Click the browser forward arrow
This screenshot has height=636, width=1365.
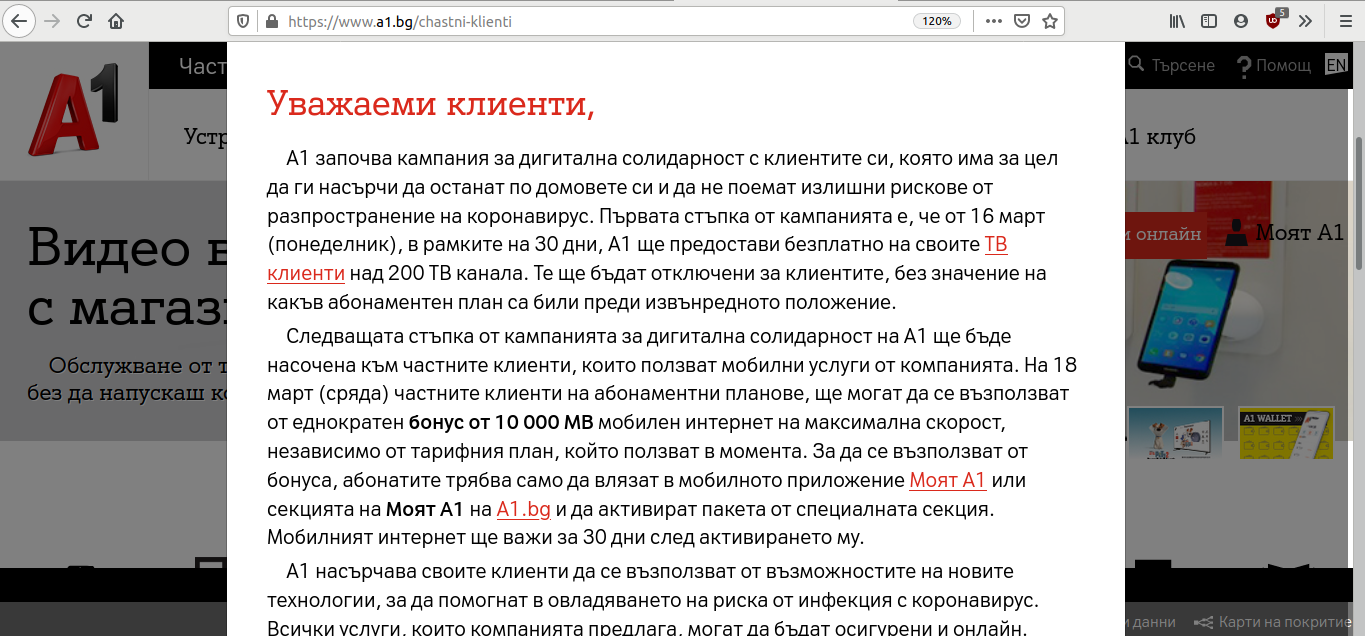tap(52, 21)
